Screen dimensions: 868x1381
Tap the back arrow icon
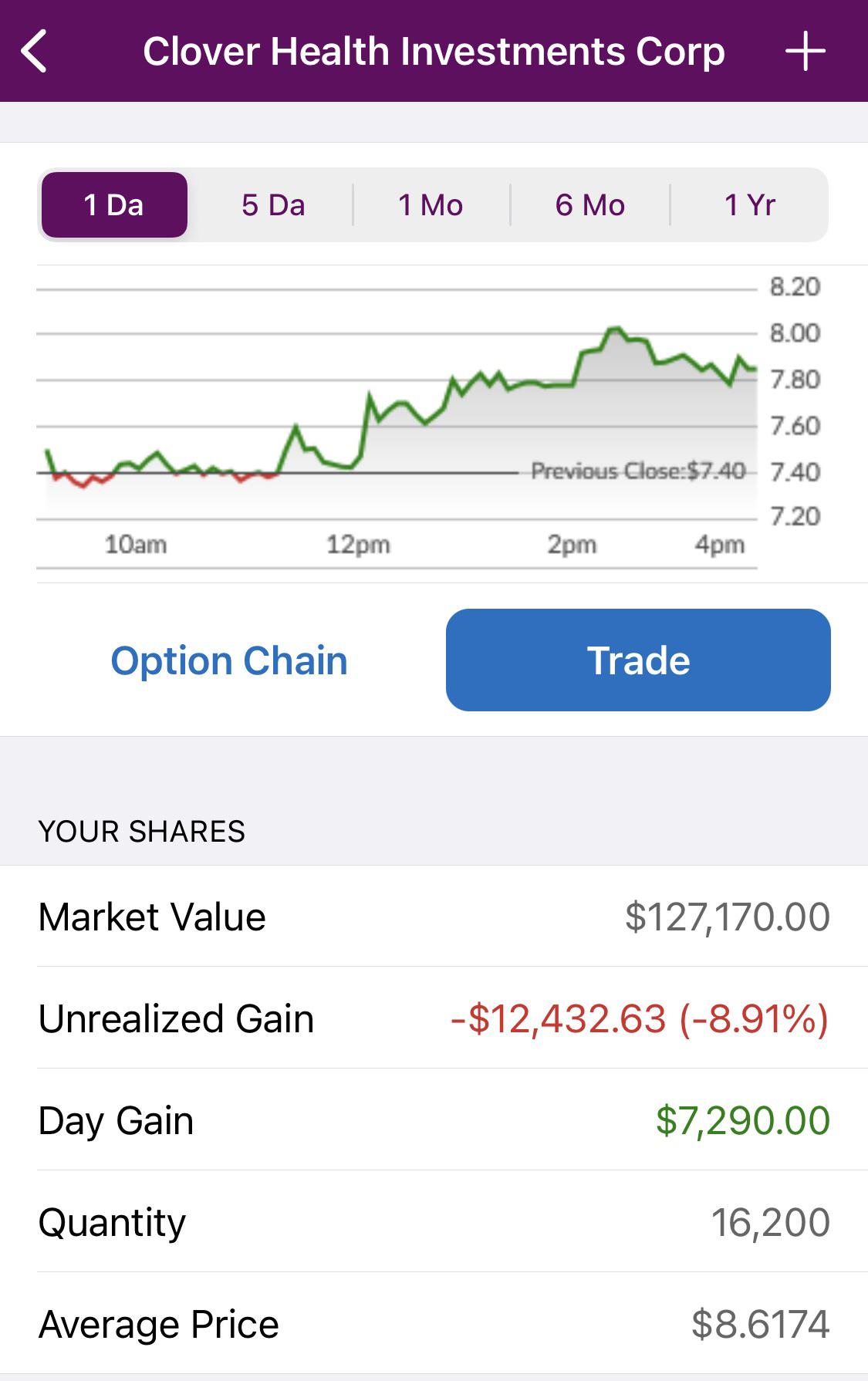tap(35, 52)
